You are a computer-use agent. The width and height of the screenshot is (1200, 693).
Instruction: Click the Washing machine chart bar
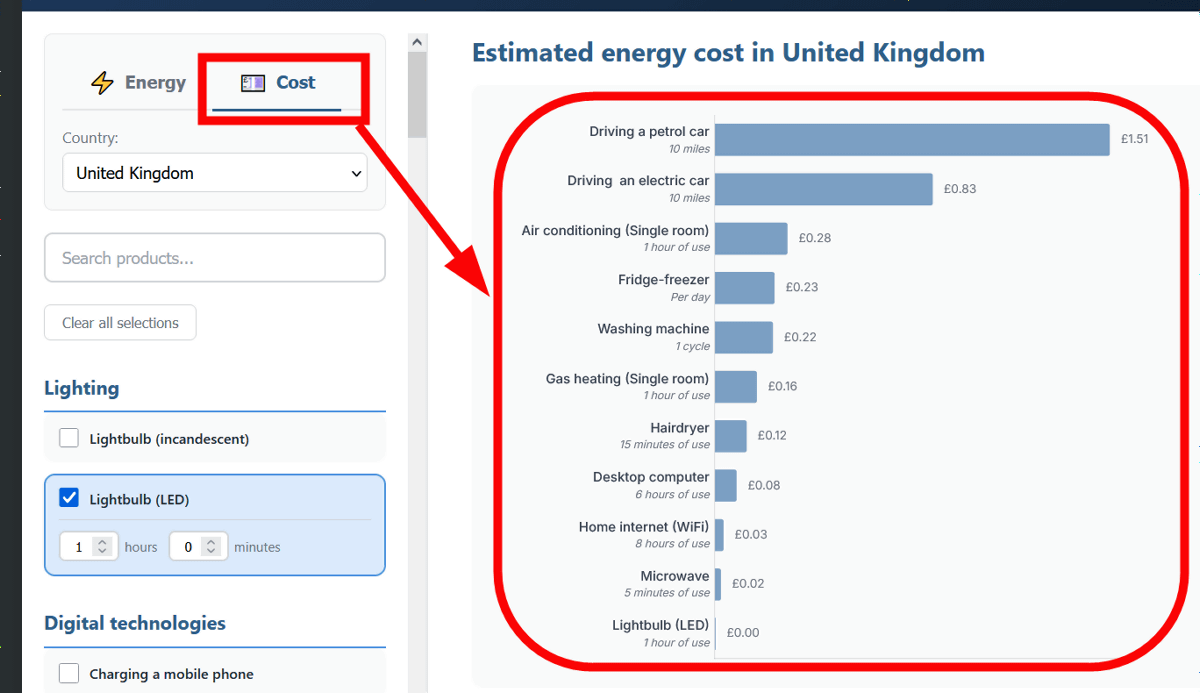pyautogui.click(x=744, y=337)
